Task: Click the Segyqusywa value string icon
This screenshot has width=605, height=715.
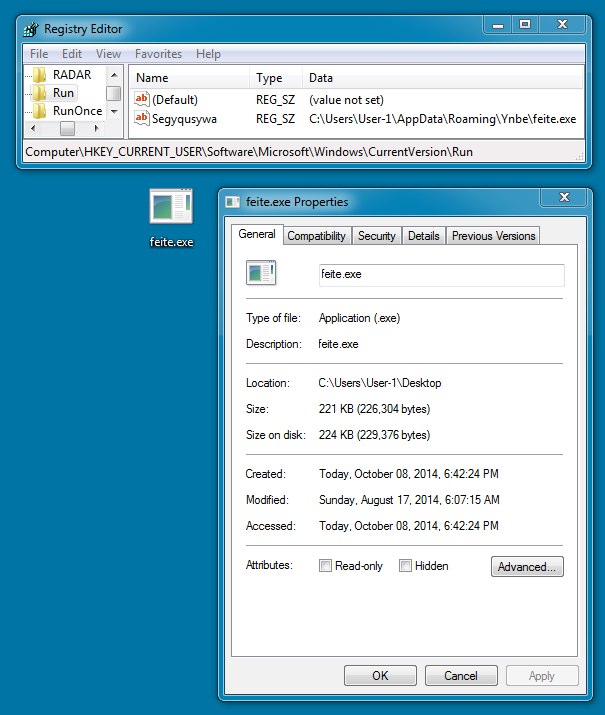Action: coord(142,118)
